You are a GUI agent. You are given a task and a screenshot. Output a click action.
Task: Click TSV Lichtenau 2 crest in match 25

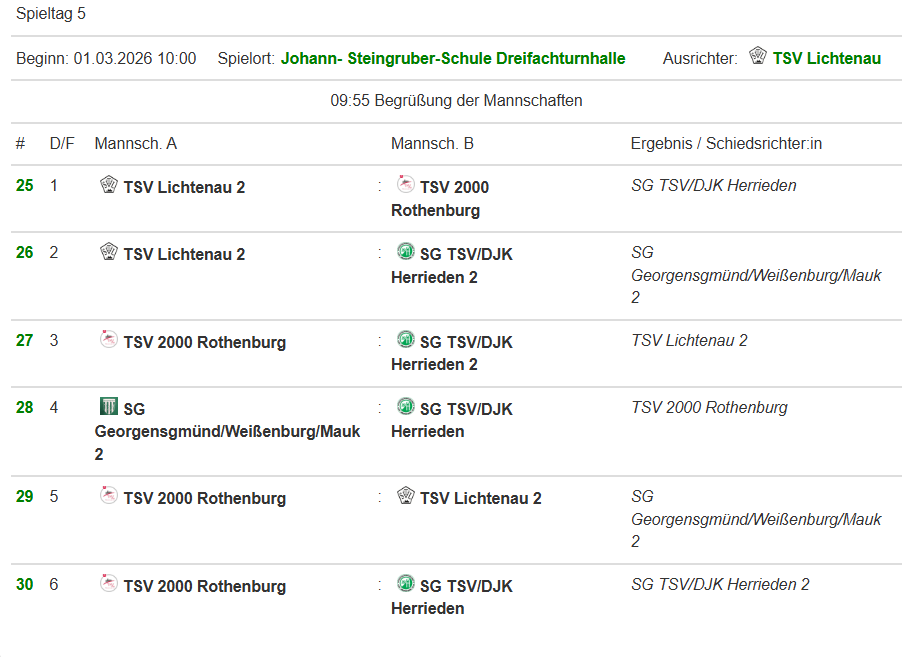(109, 185)
